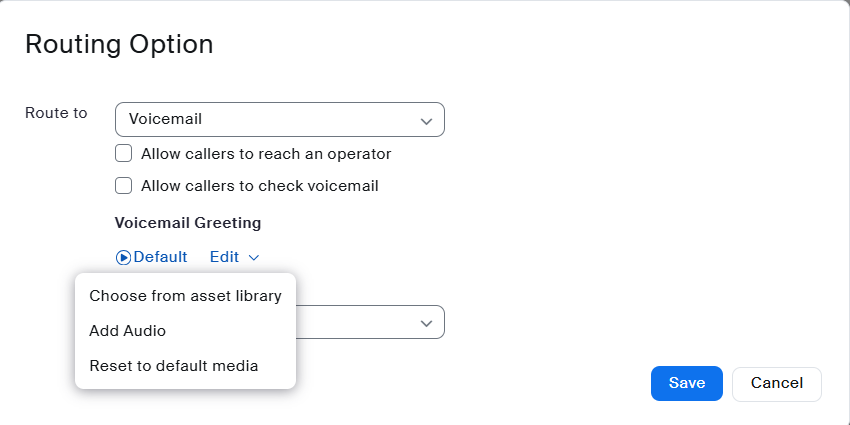Viewport: 850px width, 425px height.
Task: Cancel the Routing Option dialog
Action: [x=776, y=383]
